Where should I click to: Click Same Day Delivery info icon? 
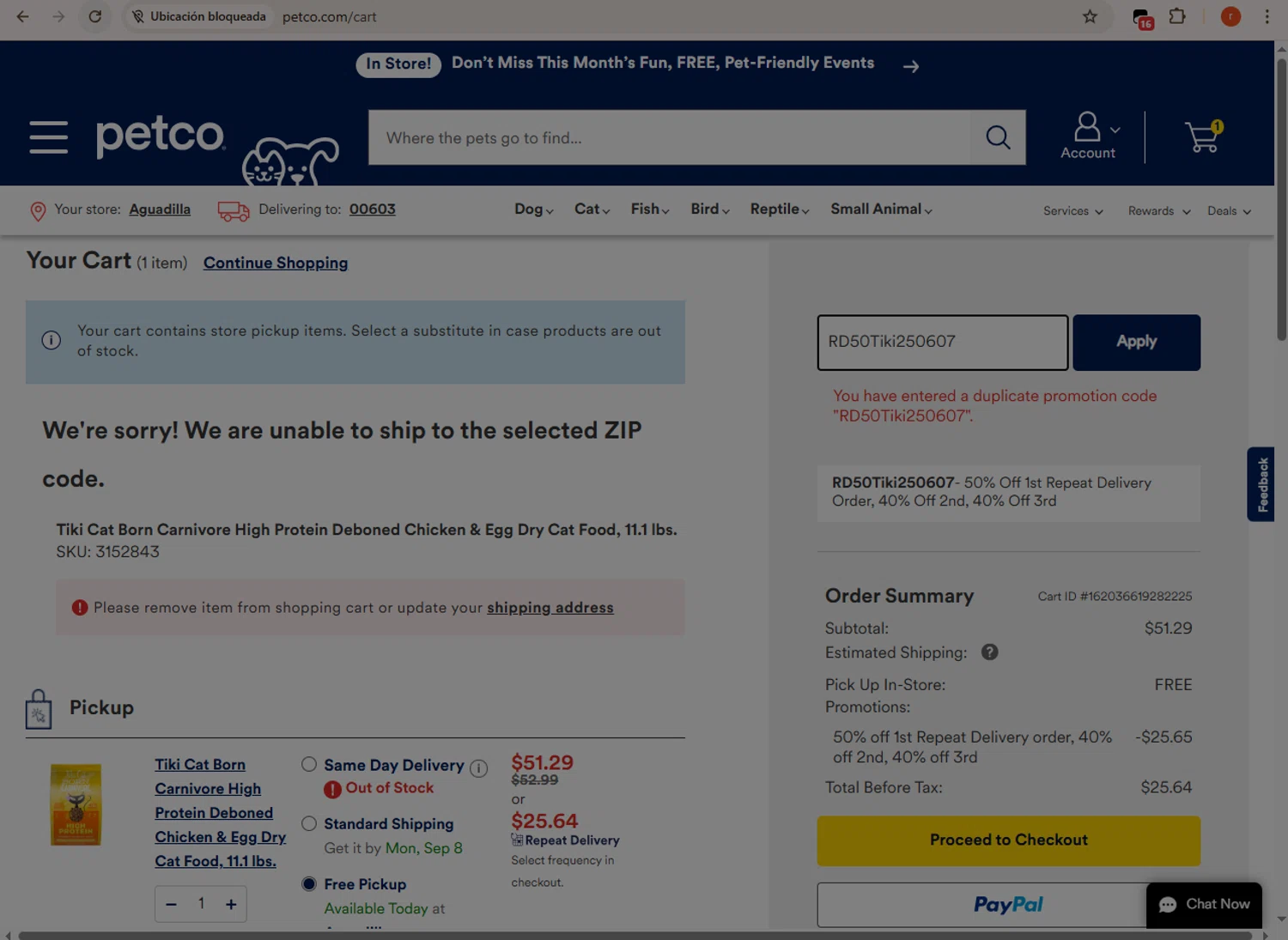479,768
